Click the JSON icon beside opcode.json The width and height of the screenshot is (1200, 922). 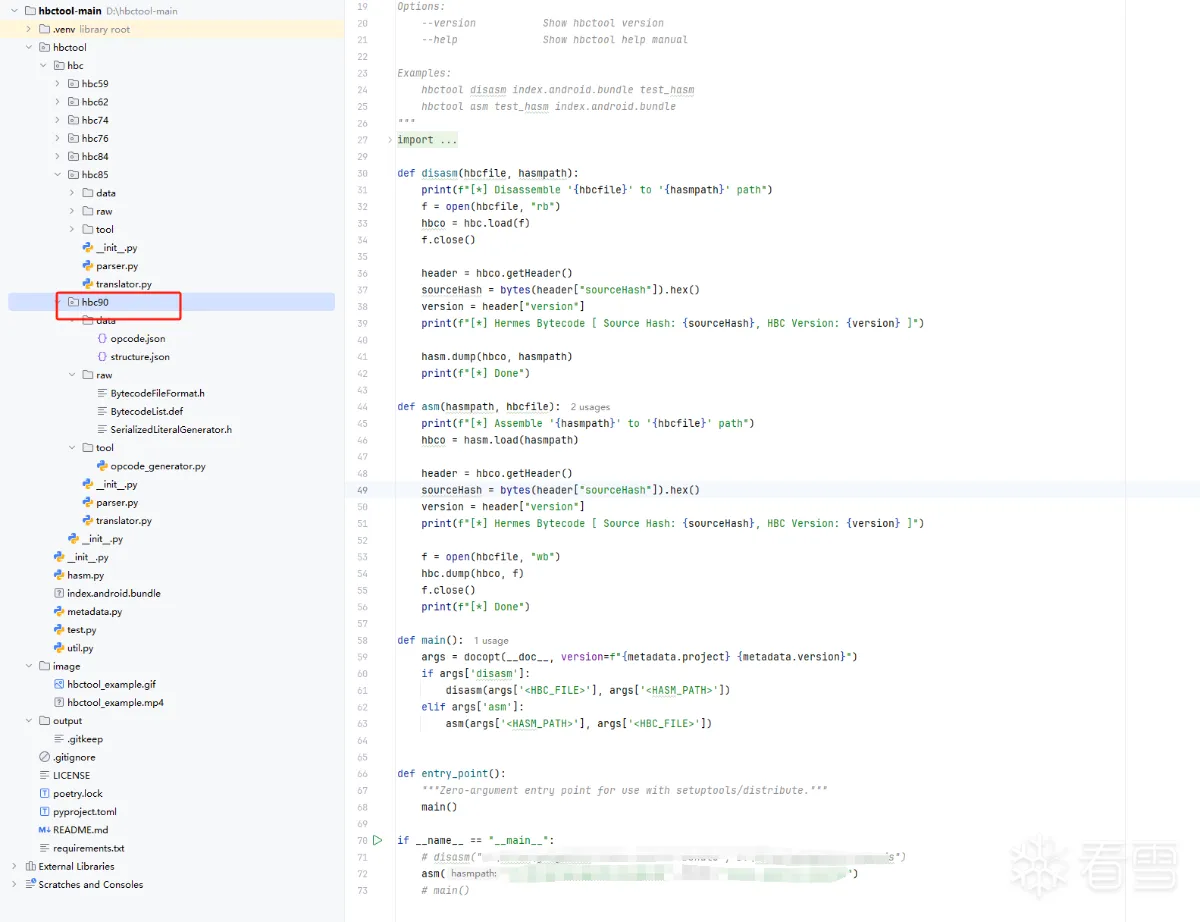click(102, 339)
